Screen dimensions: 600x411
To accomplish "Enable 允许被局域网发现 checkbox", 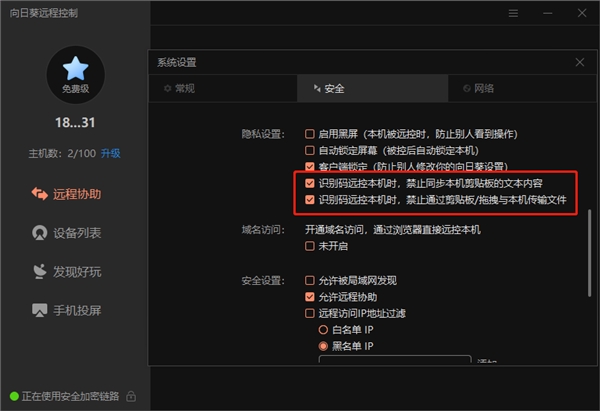I will tap(310, 281).
